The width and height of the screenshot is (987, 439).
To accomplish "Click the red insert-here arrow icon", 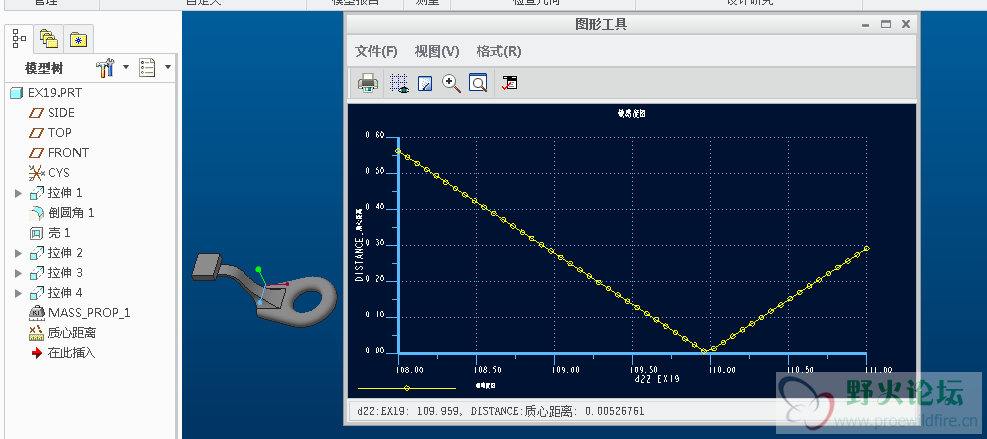I will 37,353.
